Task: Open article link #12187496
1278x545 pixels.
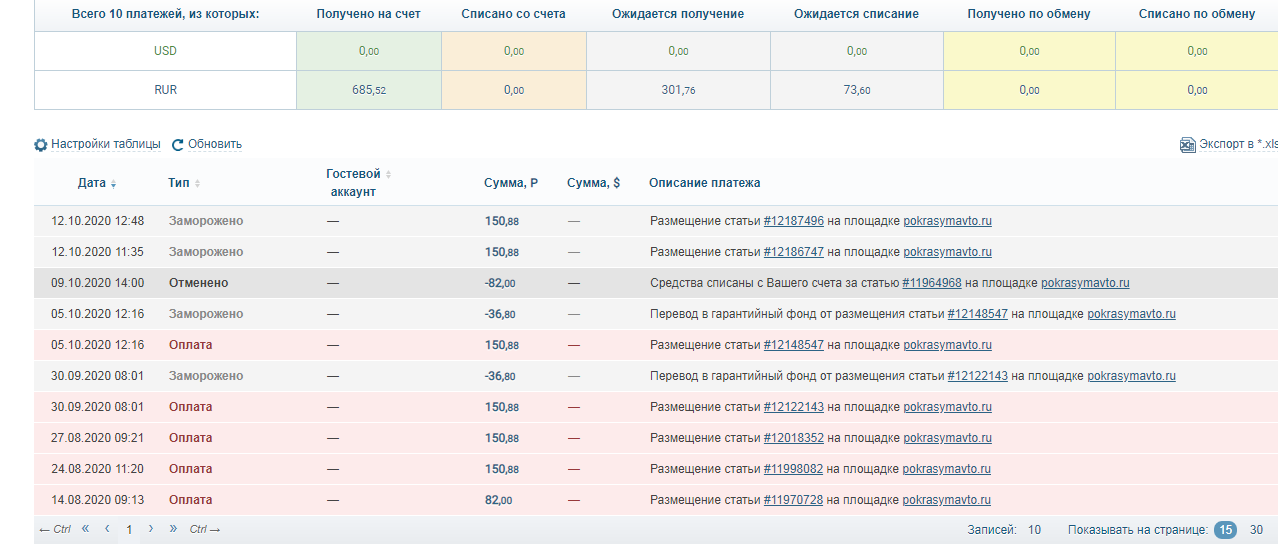Action: [793, 221]
